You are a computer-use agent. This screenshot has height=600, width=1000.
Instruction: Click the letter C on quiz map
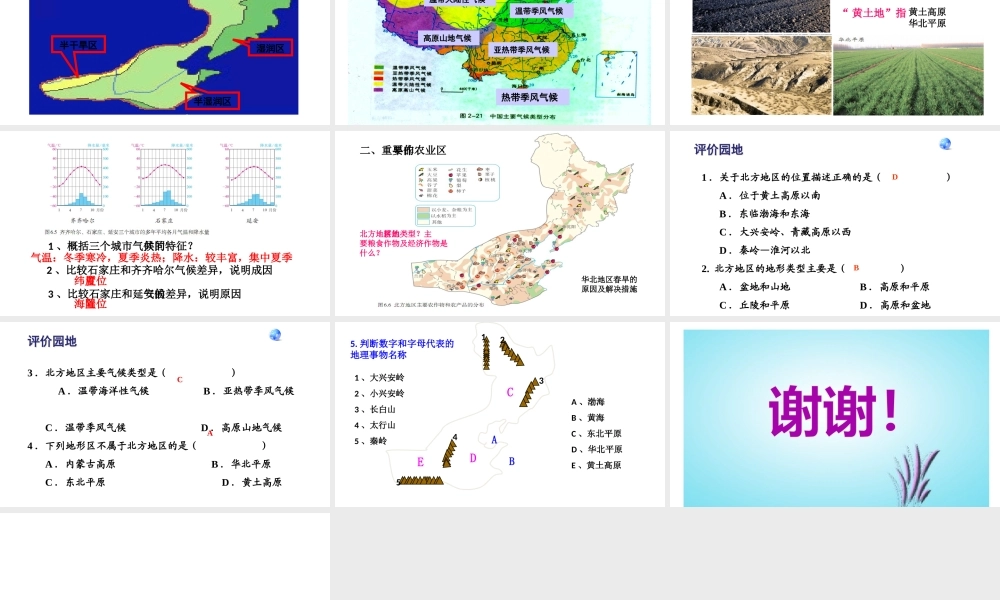click(510, 392)
